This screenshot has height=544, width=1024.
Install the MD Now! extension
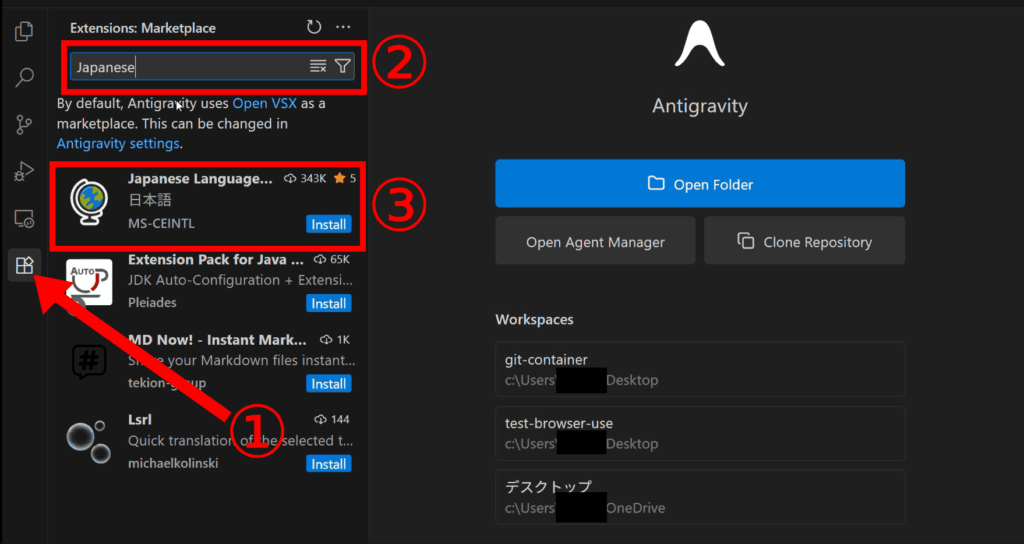point(328,384)
